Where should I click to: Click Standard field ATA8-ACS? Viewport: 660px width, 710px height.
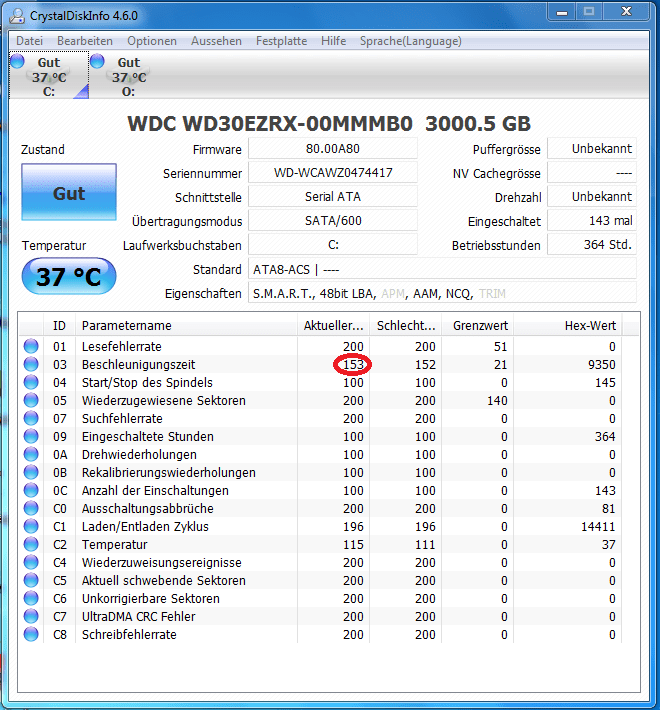tap(442, 269)
